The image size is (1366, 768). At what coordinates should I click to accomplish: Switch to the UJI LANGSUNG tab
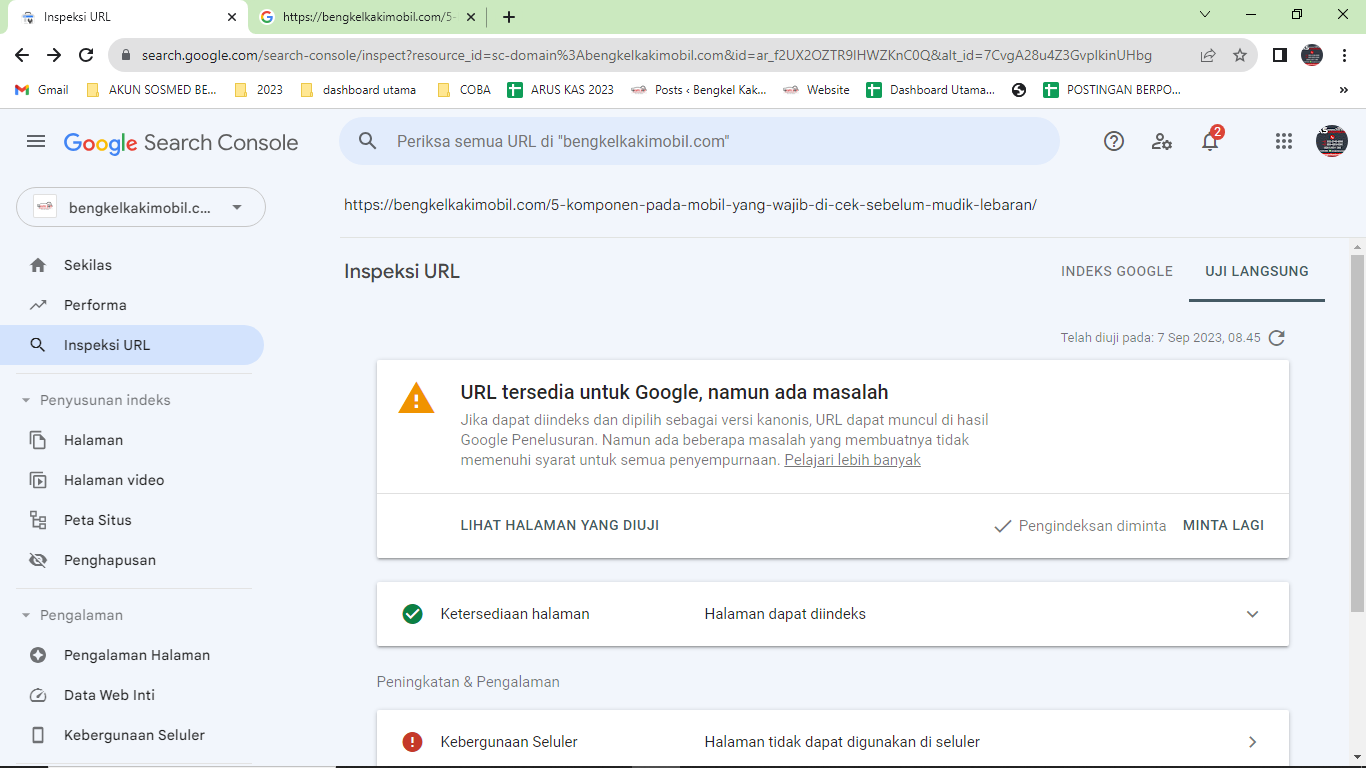(1257, 271)
